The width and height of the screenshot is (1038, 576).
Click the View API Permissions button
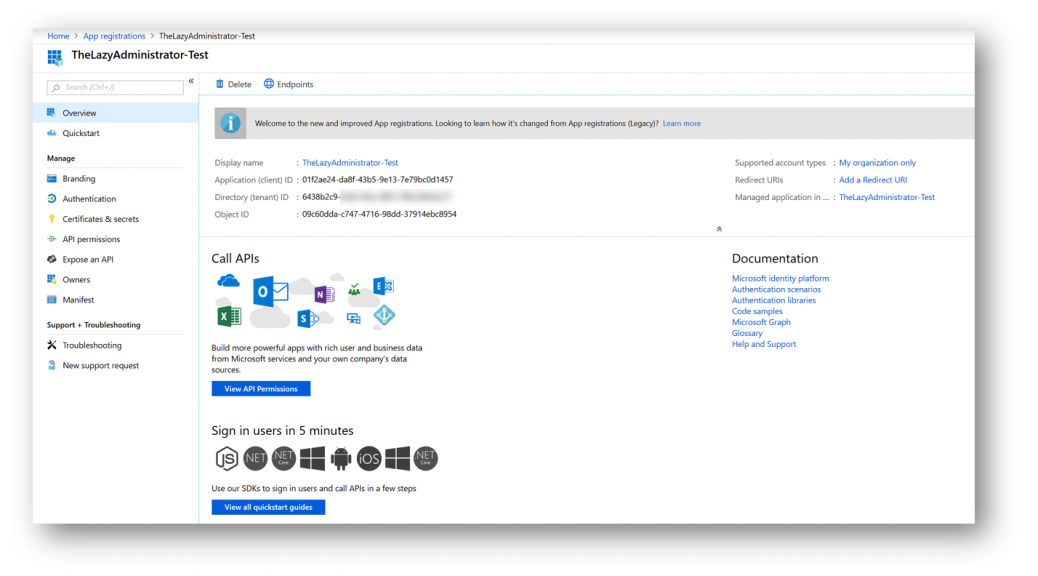coord(261,389)
